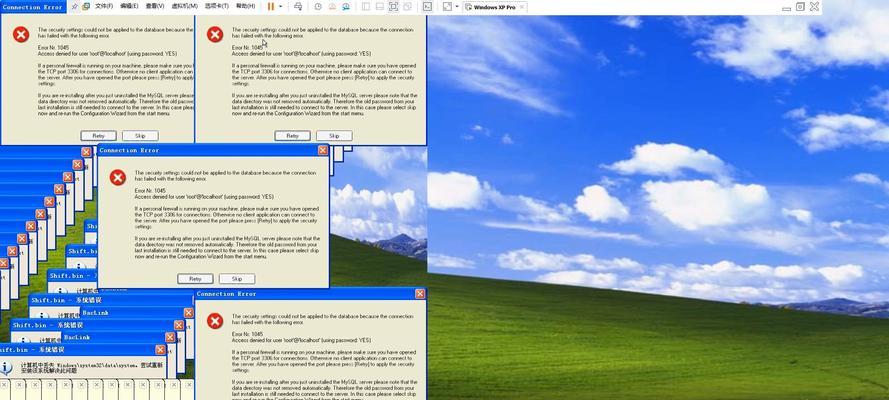Click the red error icon in the top-middle dialog
This screenshot has height=400, width=889.
coord(215,35)
